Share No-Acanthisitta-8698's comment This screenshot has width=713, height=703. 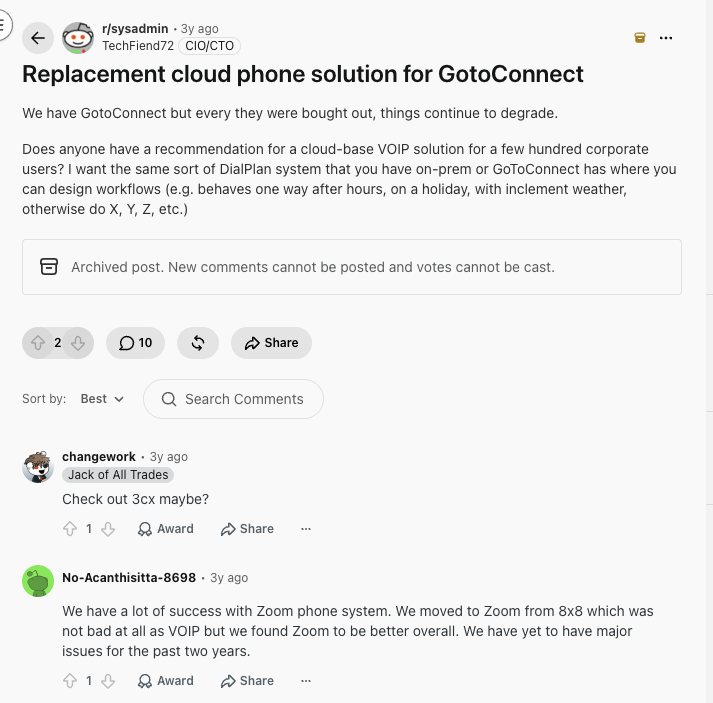(247, 681)
